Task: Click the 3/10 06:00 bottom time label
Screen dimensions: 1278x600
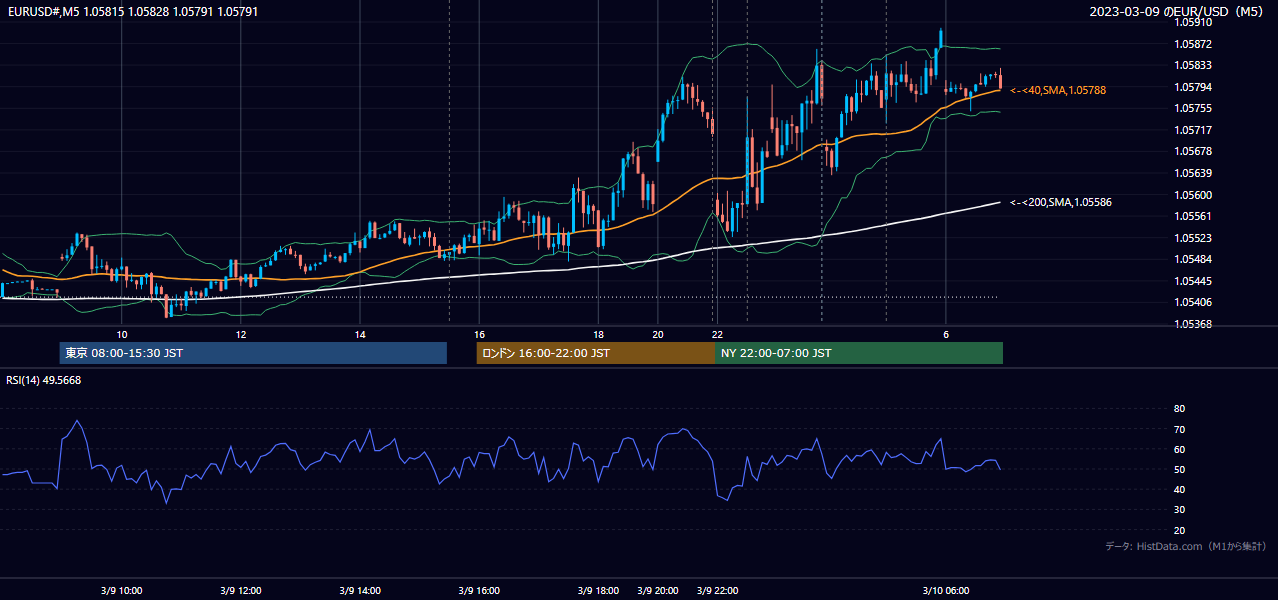Action: pyautogui.click(x=945, y=591)
